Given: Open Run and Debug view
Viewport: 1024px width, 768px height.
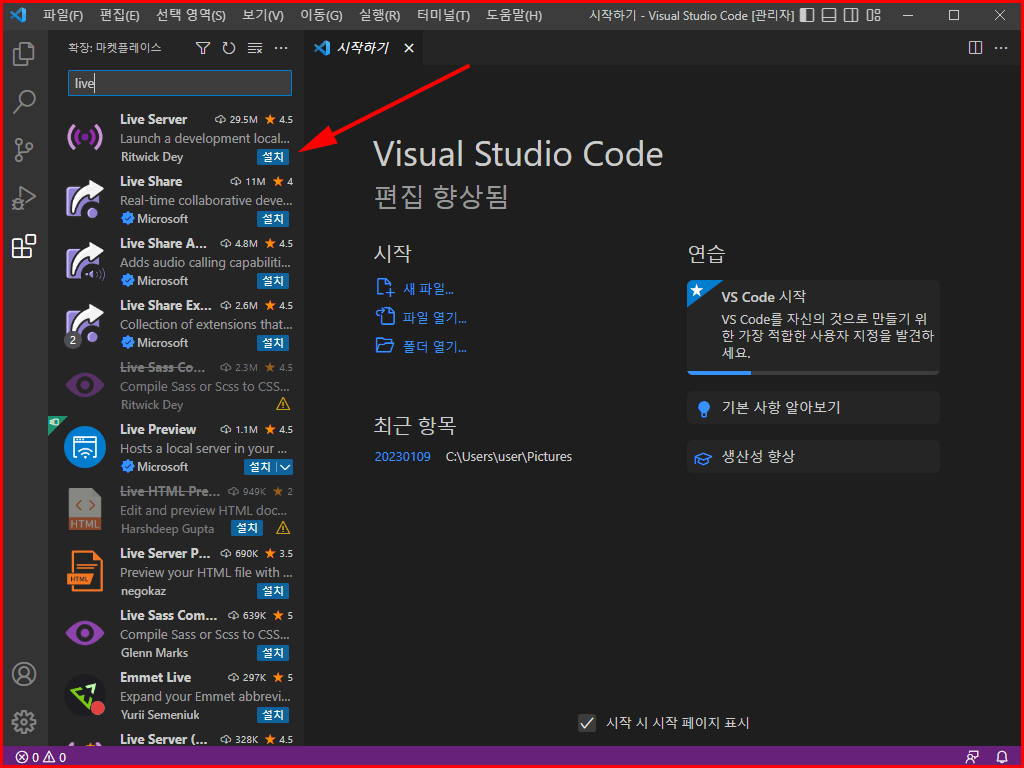Looking at the screenshot, I should point(24,199).
